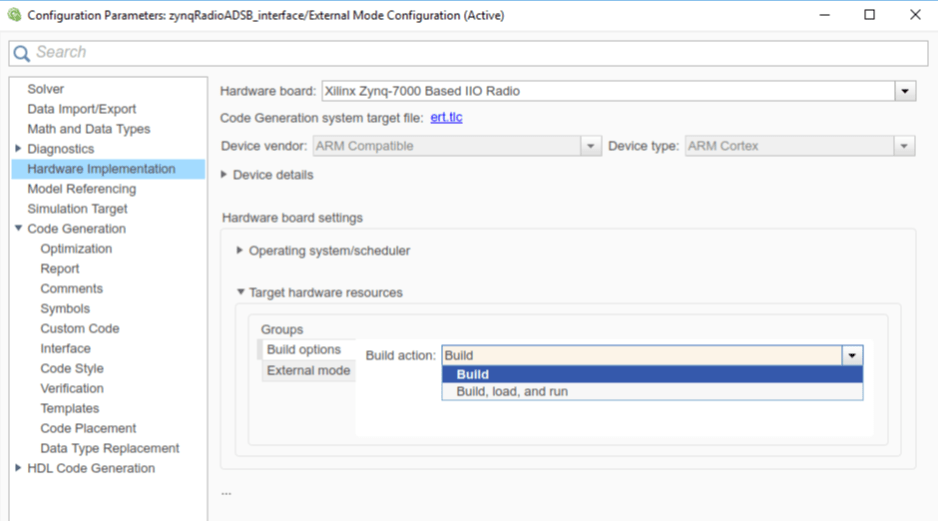The height and width of the screenshot is (521, 938).
Task: Open Solver settings in sidebar
Action: tap(46, 89)
